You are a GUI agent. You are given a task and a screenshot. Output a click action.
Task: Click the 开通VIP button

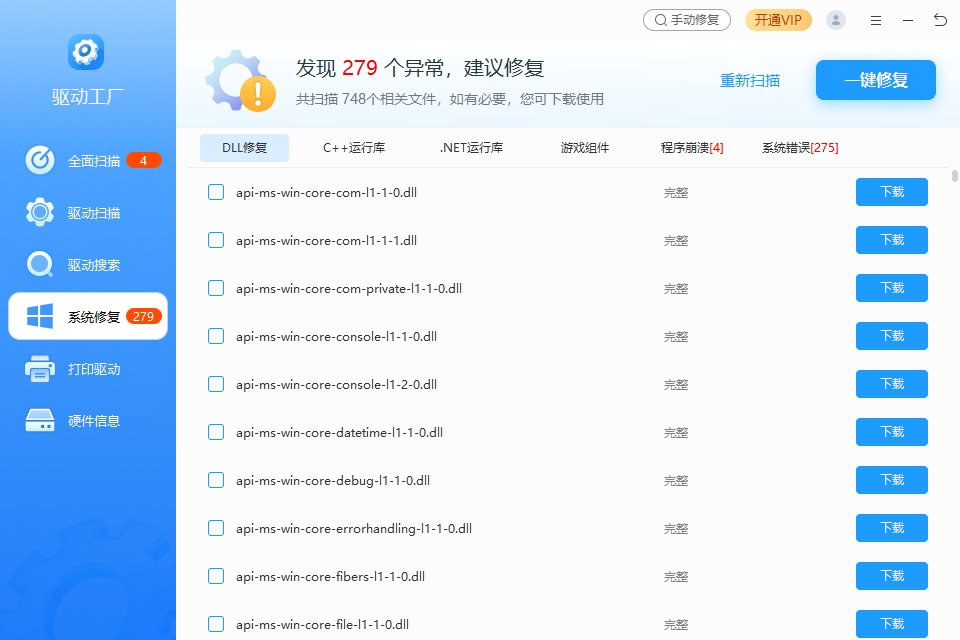778,20
